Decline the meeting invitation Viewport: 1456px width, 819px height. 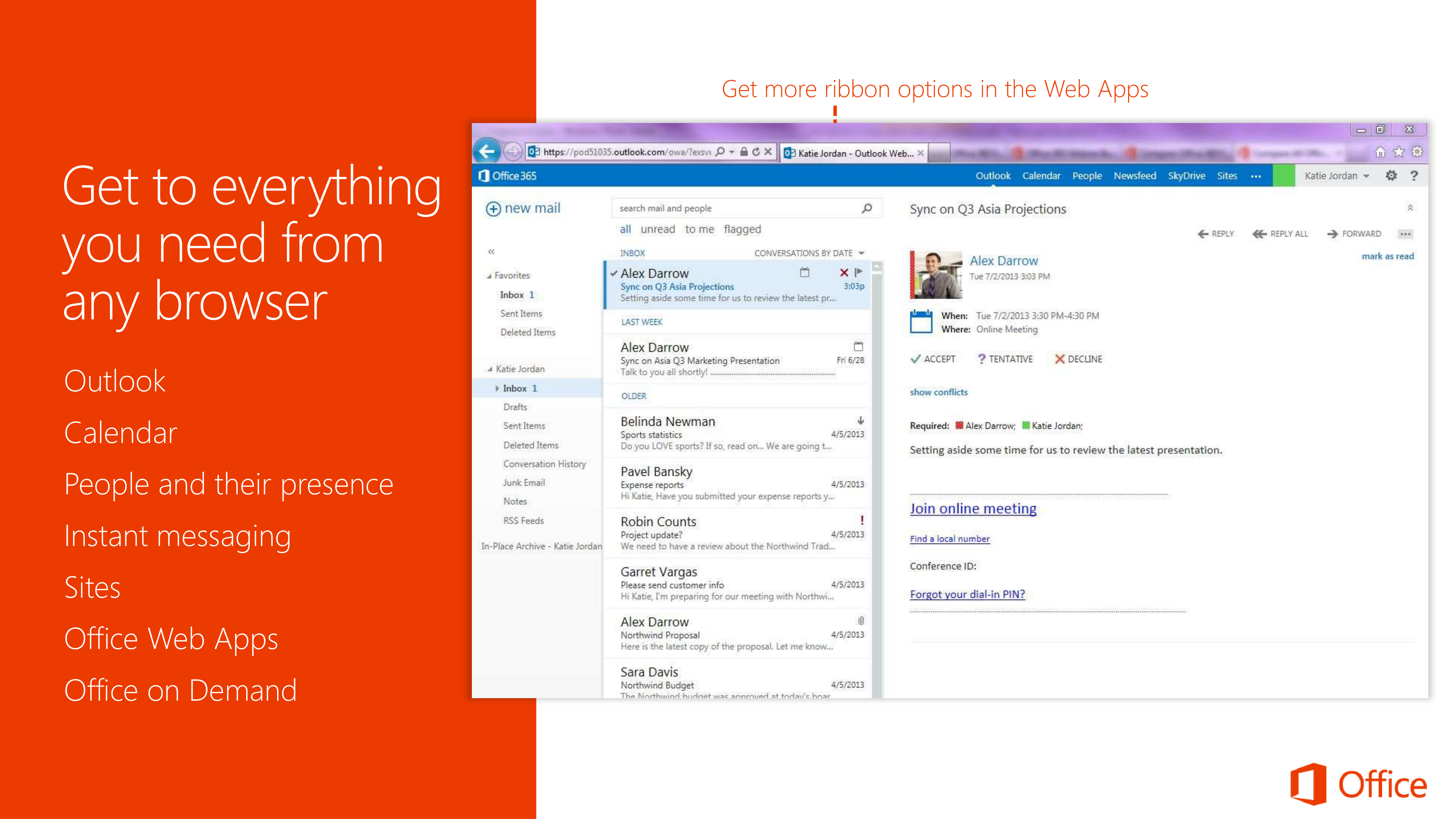point(1078,359)
